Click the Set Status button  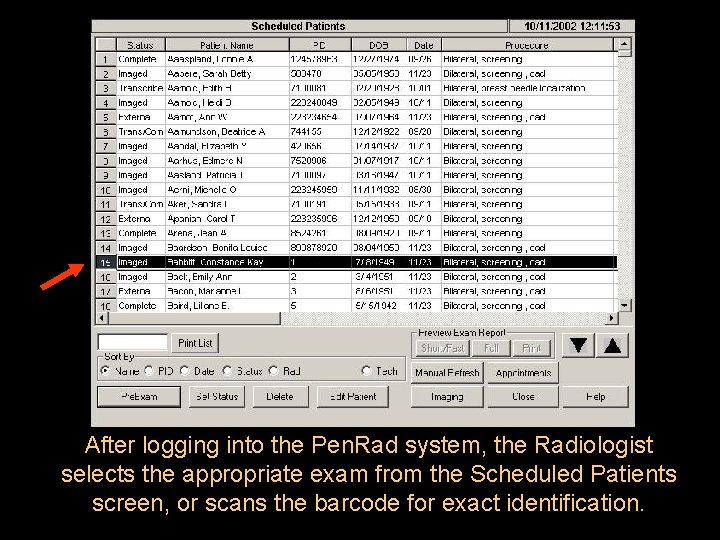click(217, 397)
